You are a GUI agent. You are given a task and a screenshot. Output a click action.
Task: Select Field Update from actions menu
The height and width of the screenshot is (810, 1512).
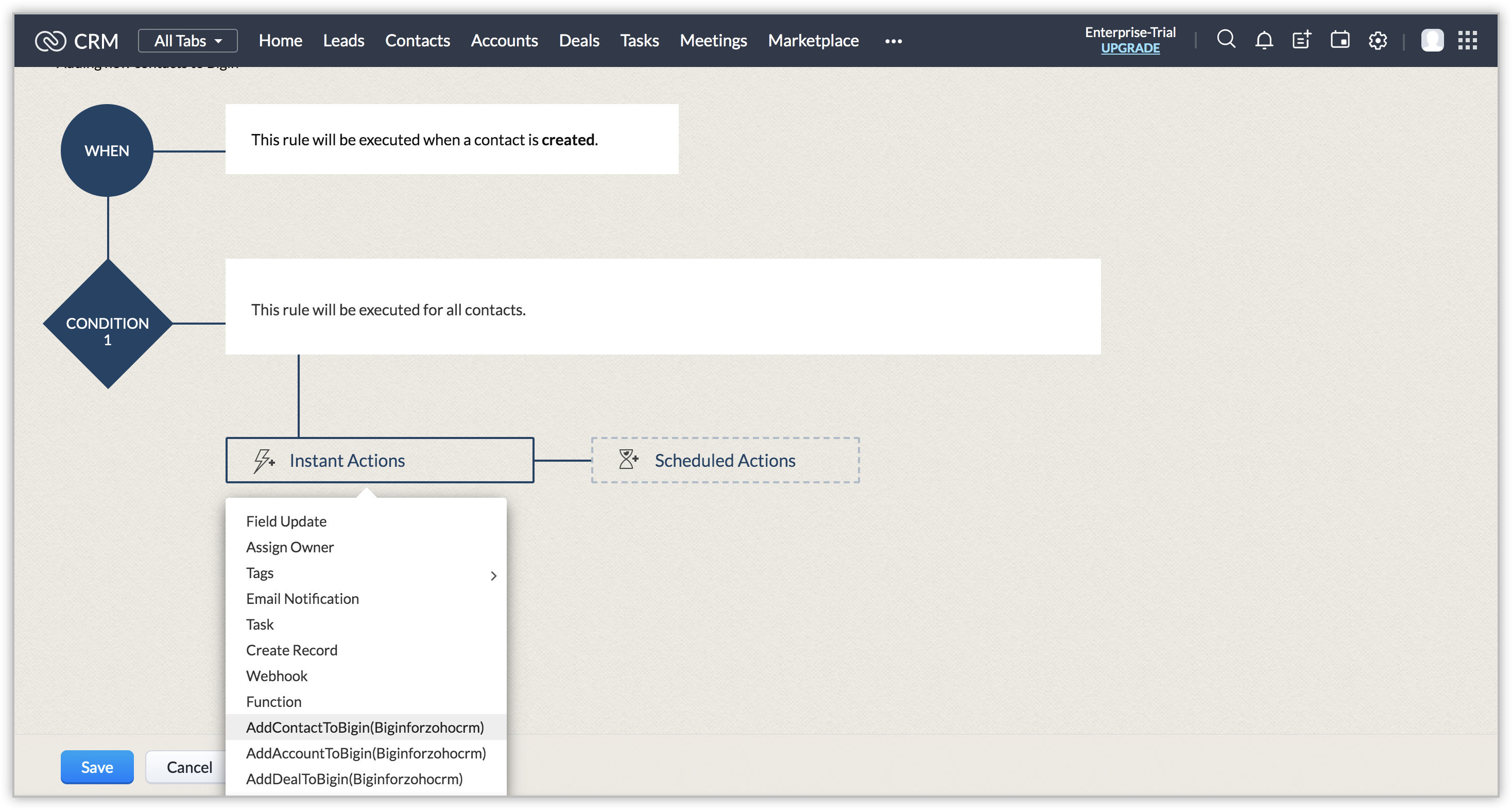[x=286, y=521]
